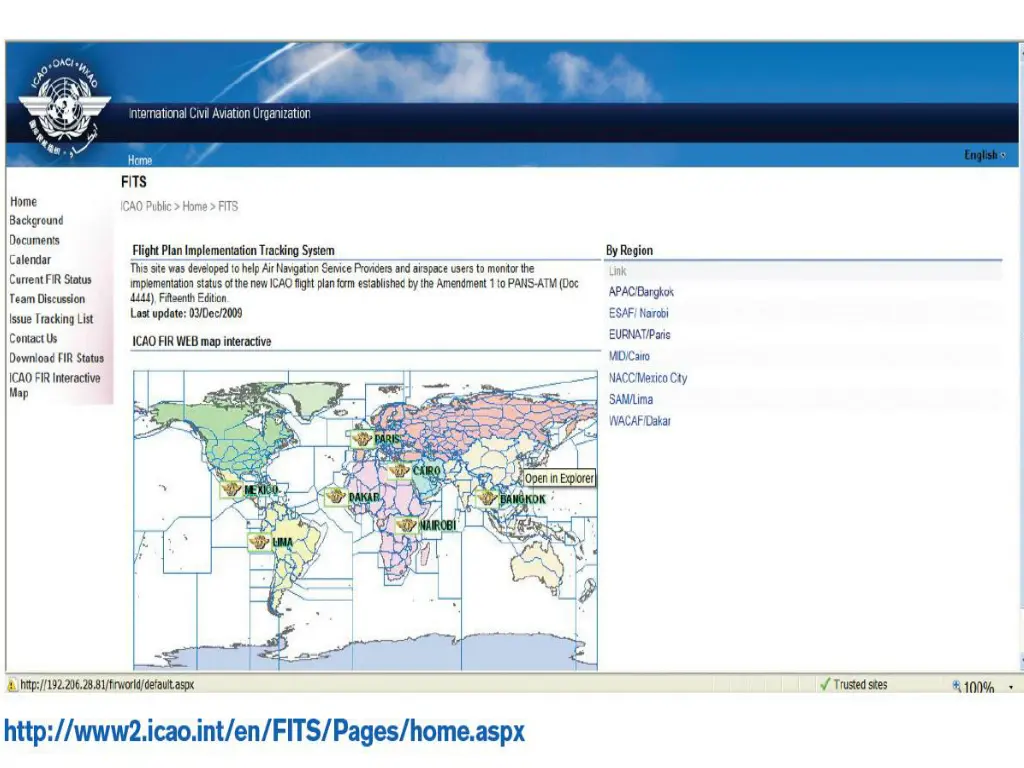This screenshot has width=1024, height=768.
Task: Open Download FIR Status page
Action: point(56,358)
